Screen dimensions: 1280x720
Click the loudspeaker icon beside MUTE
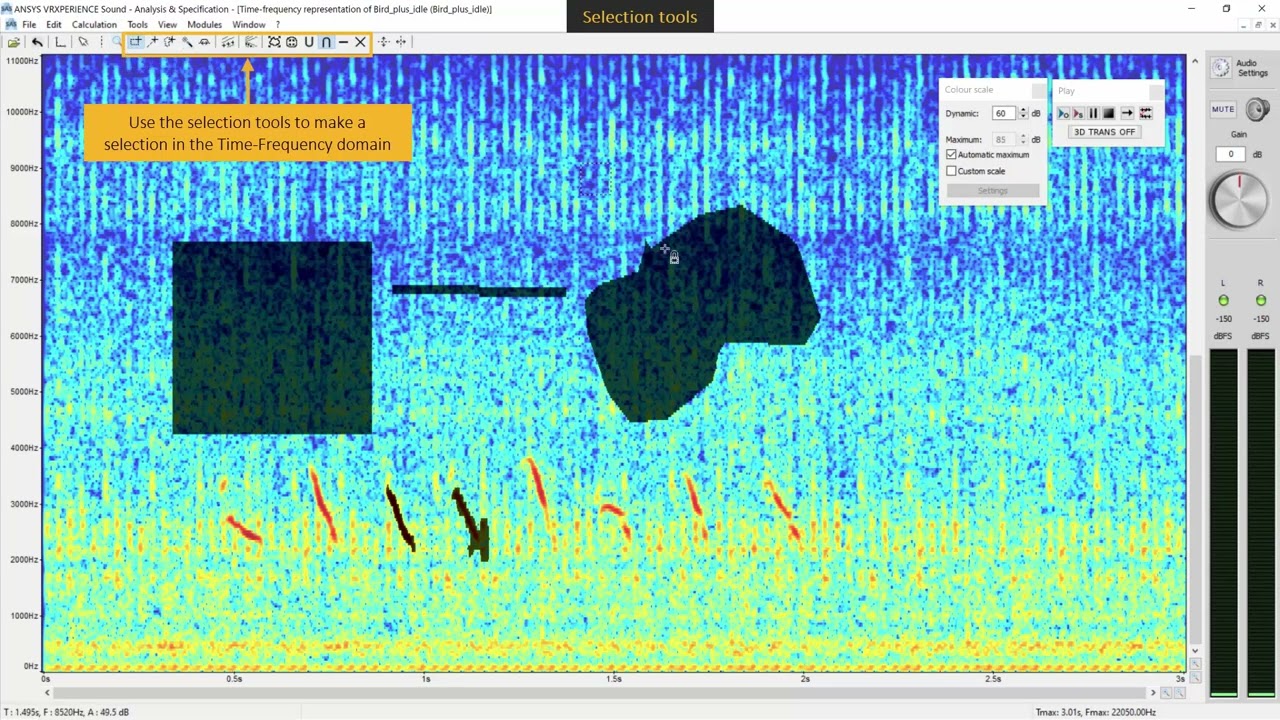(x=1257, y=109)
